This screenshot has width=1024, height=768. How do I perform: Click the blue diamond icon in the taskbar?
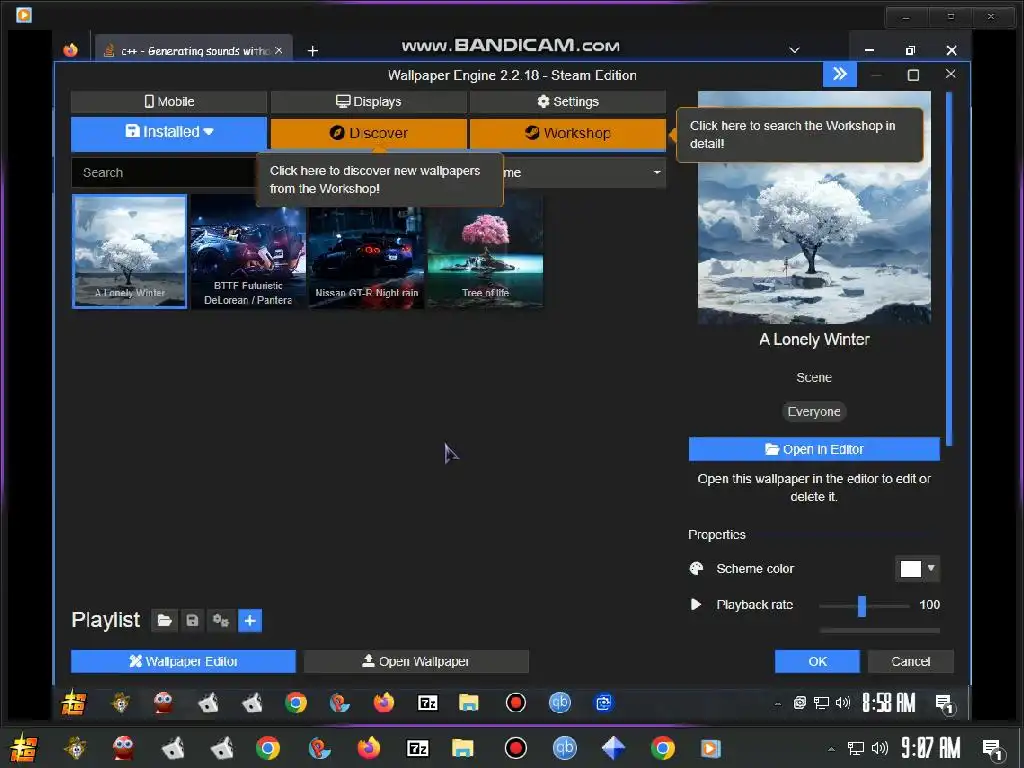tap(613, 748)
